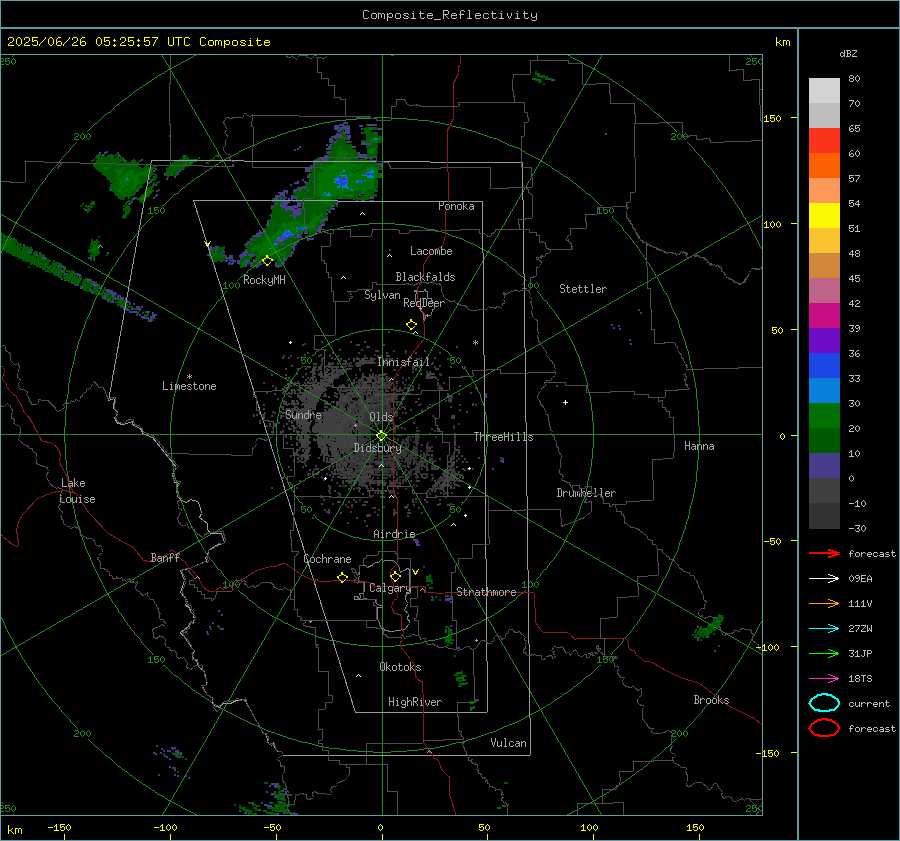Click the cyan current ellipse legend icon
This screenshot has height=841, width=900.
[x=824, y=703]
